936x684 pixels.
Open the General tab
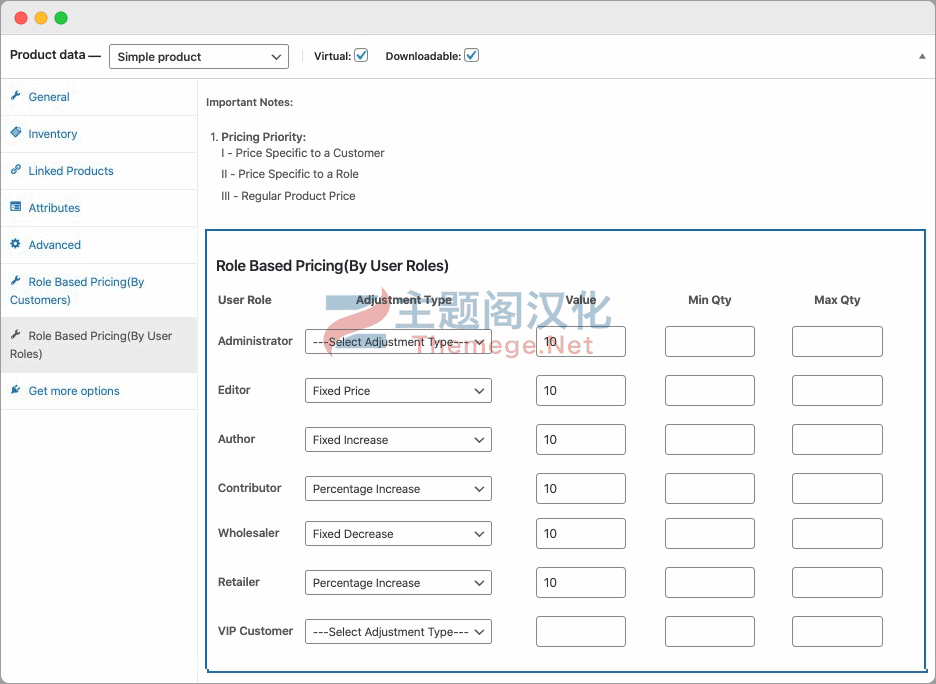tap(99, 97)
